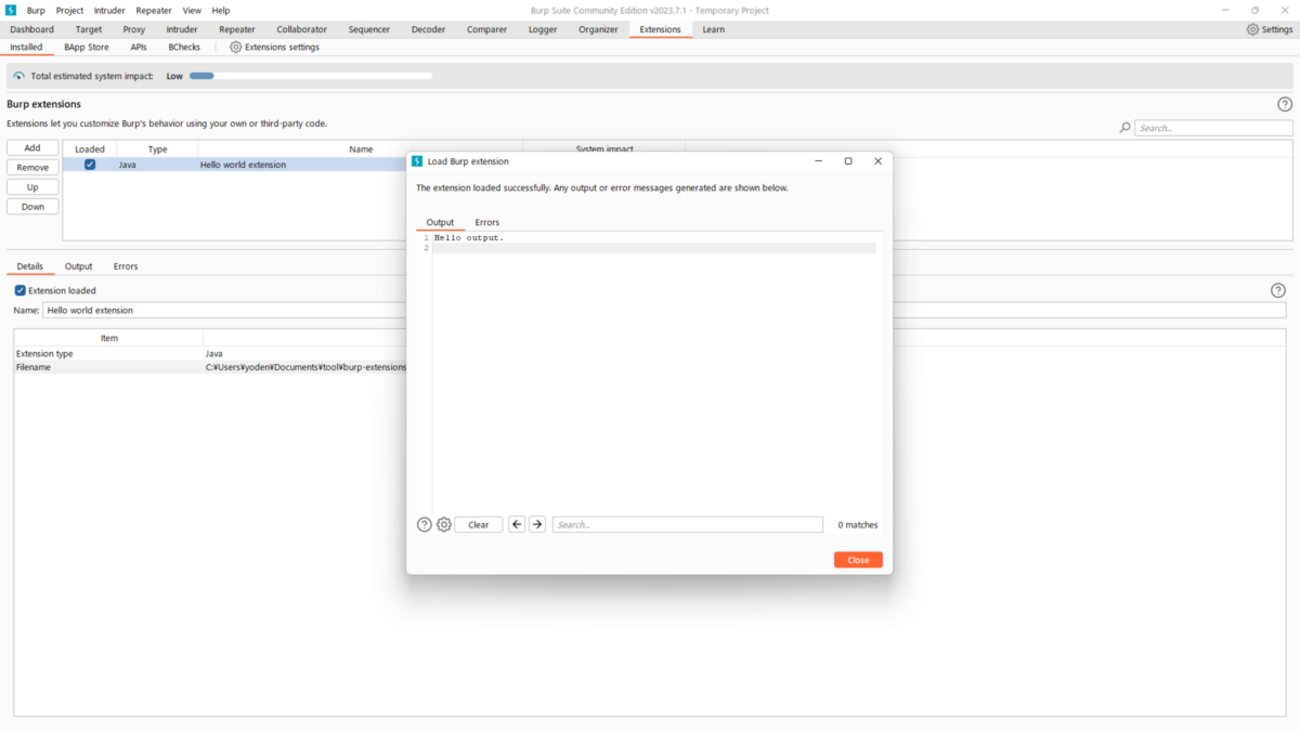Click the extension Name text field
Viewport: 1300px width, 731px height.
(x=664, y=311)
